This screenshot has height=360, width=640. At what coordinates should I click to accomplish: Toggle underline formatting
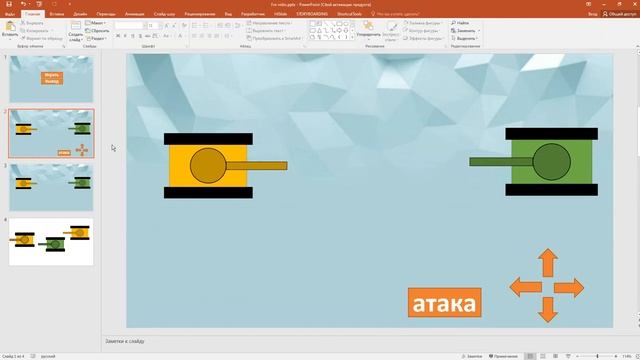coord(133,36)
